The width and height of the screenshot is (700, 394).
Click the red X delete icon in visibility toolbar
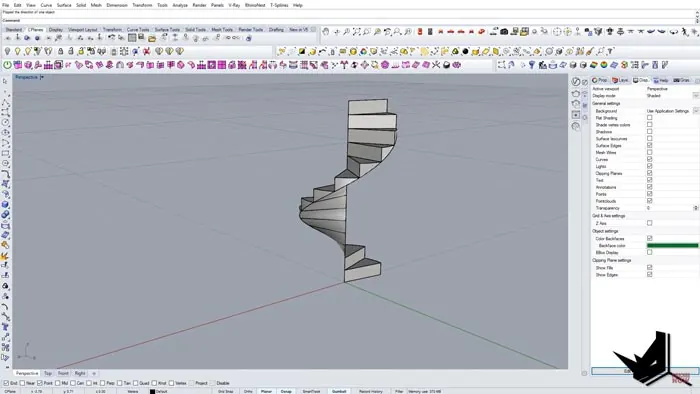146,52
